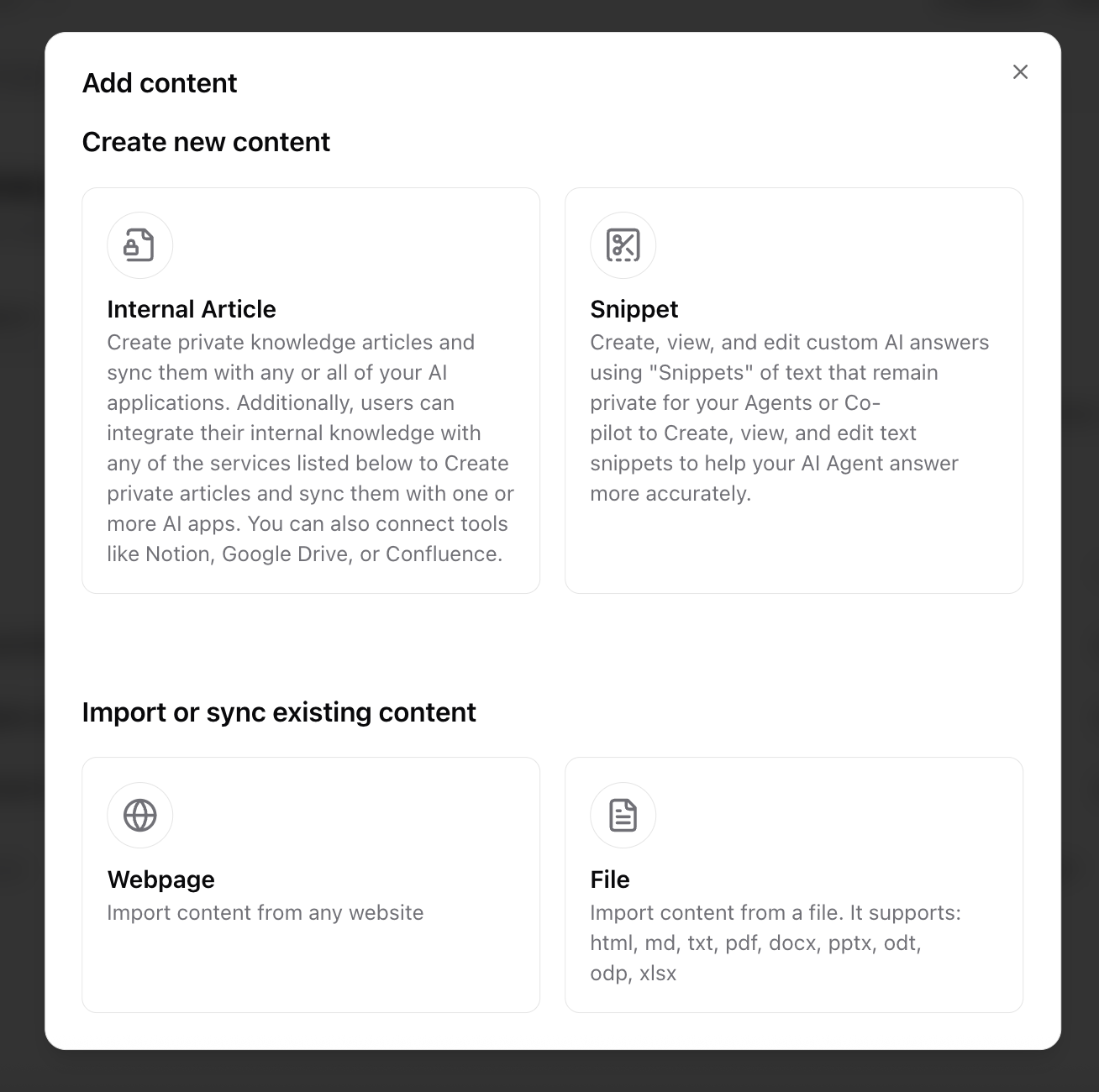Click the "Create new content" section heading
Screen dimensions: 1099x1092
coord(206,142)
